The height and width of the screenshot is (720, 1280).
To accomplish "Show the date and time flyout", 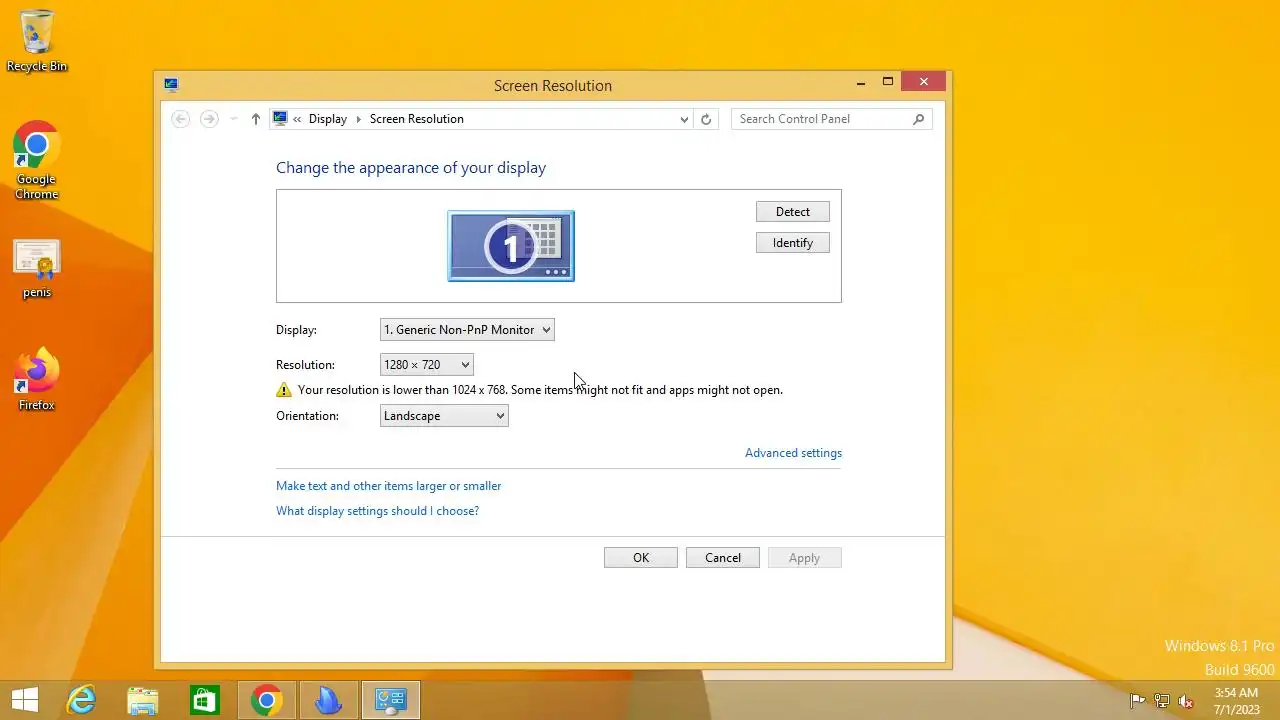I will [1236, 701].
